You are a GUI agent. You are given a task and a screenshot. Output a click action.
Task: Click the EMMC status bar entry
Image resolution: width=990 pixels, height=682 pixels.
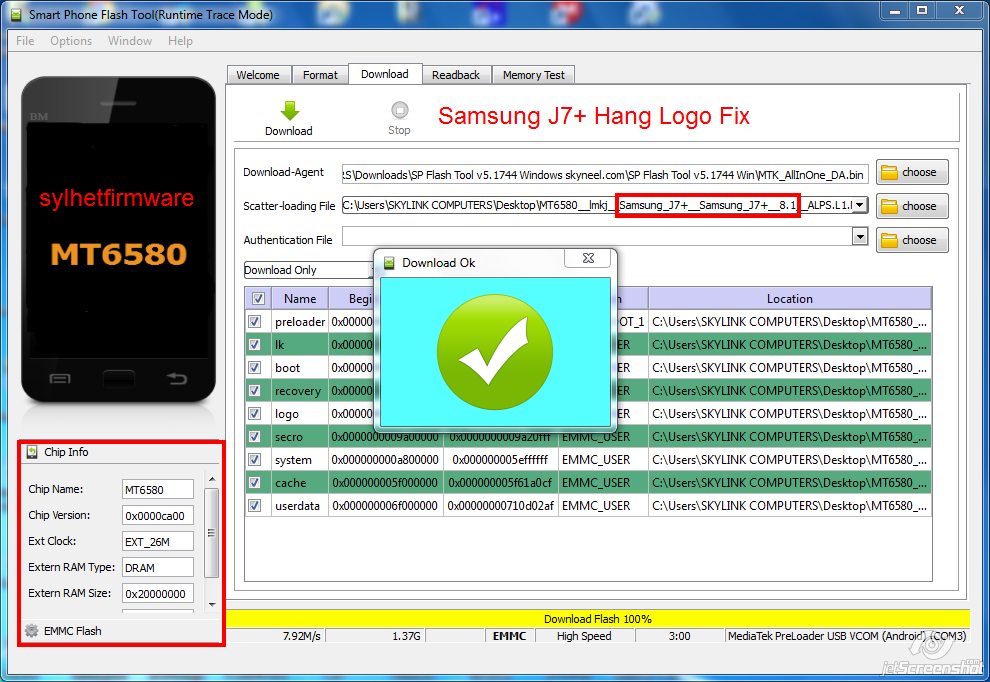pyautogui.click(x=509, y=636)
